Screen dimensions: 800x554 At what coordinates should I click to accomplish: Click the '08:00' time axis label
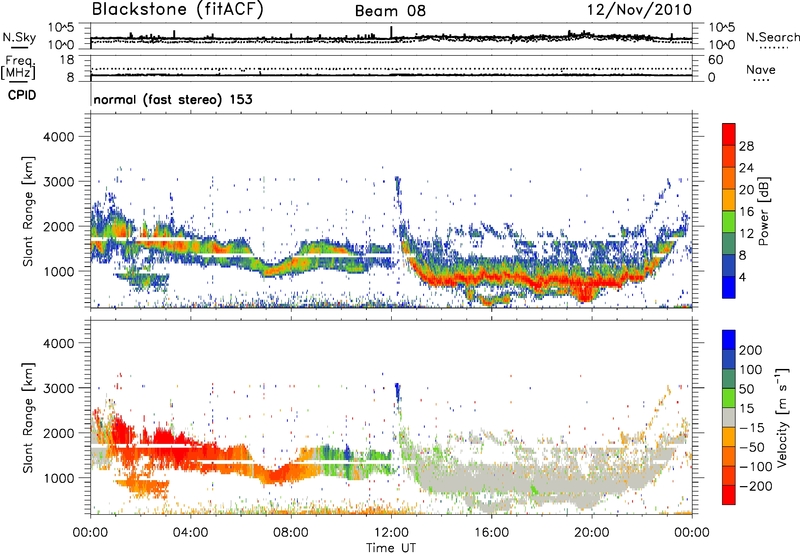291,532
